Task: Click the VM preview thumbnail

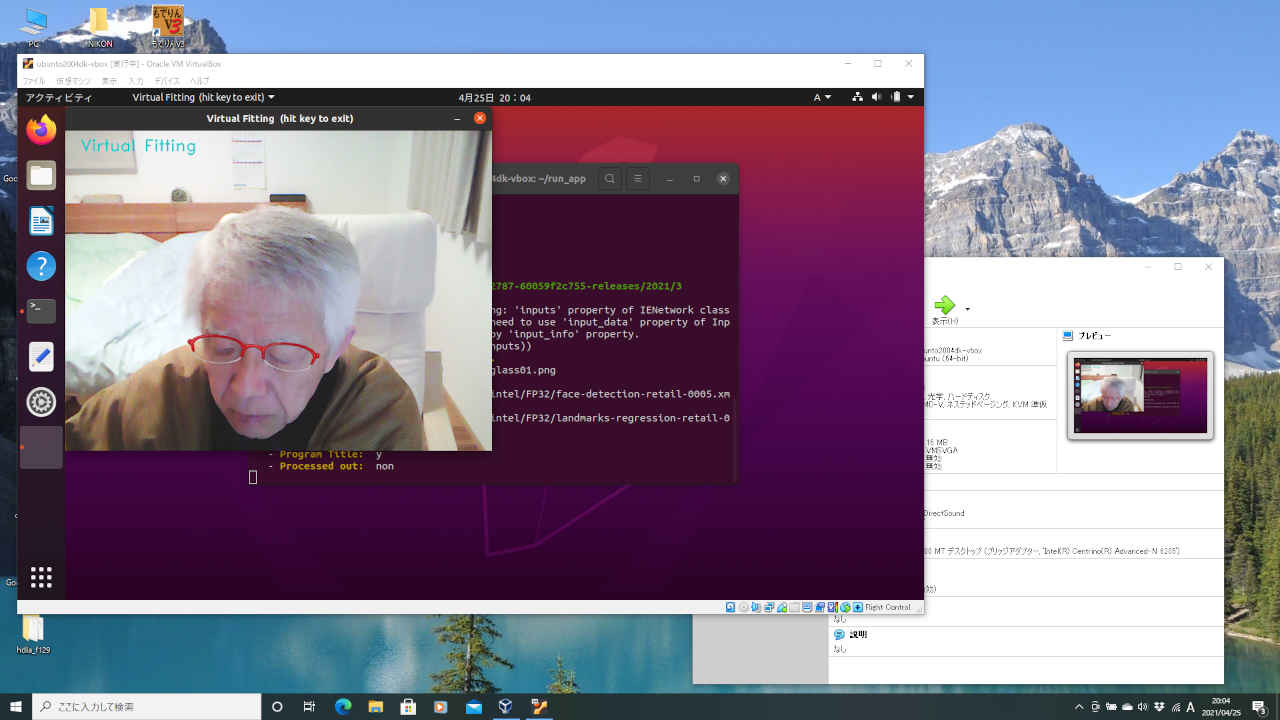Action: (1140, 395)
